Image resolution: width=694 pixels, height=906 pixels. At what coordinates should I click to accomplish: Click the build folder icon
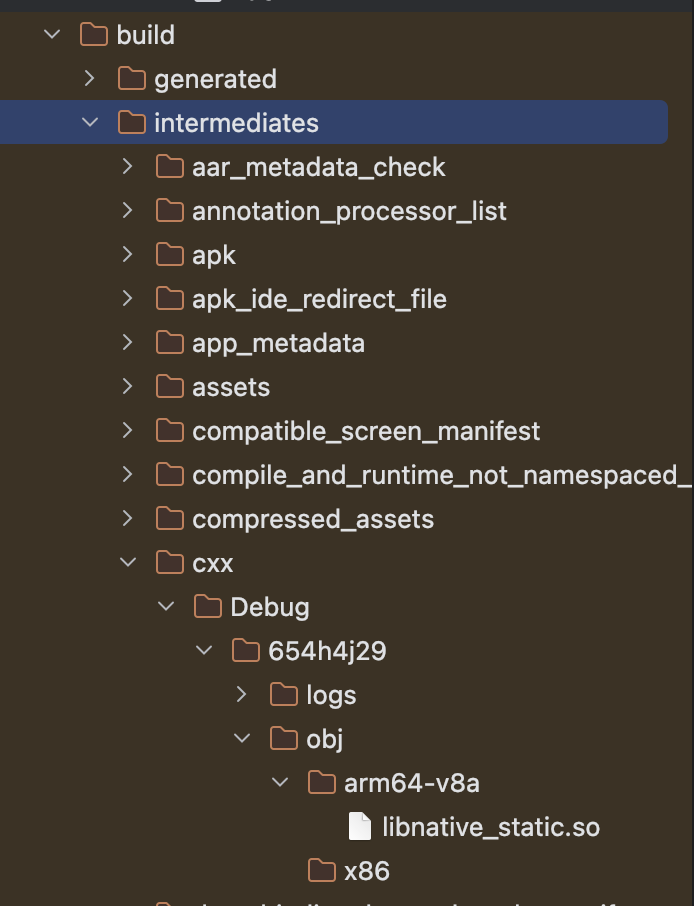click(94, 35)
